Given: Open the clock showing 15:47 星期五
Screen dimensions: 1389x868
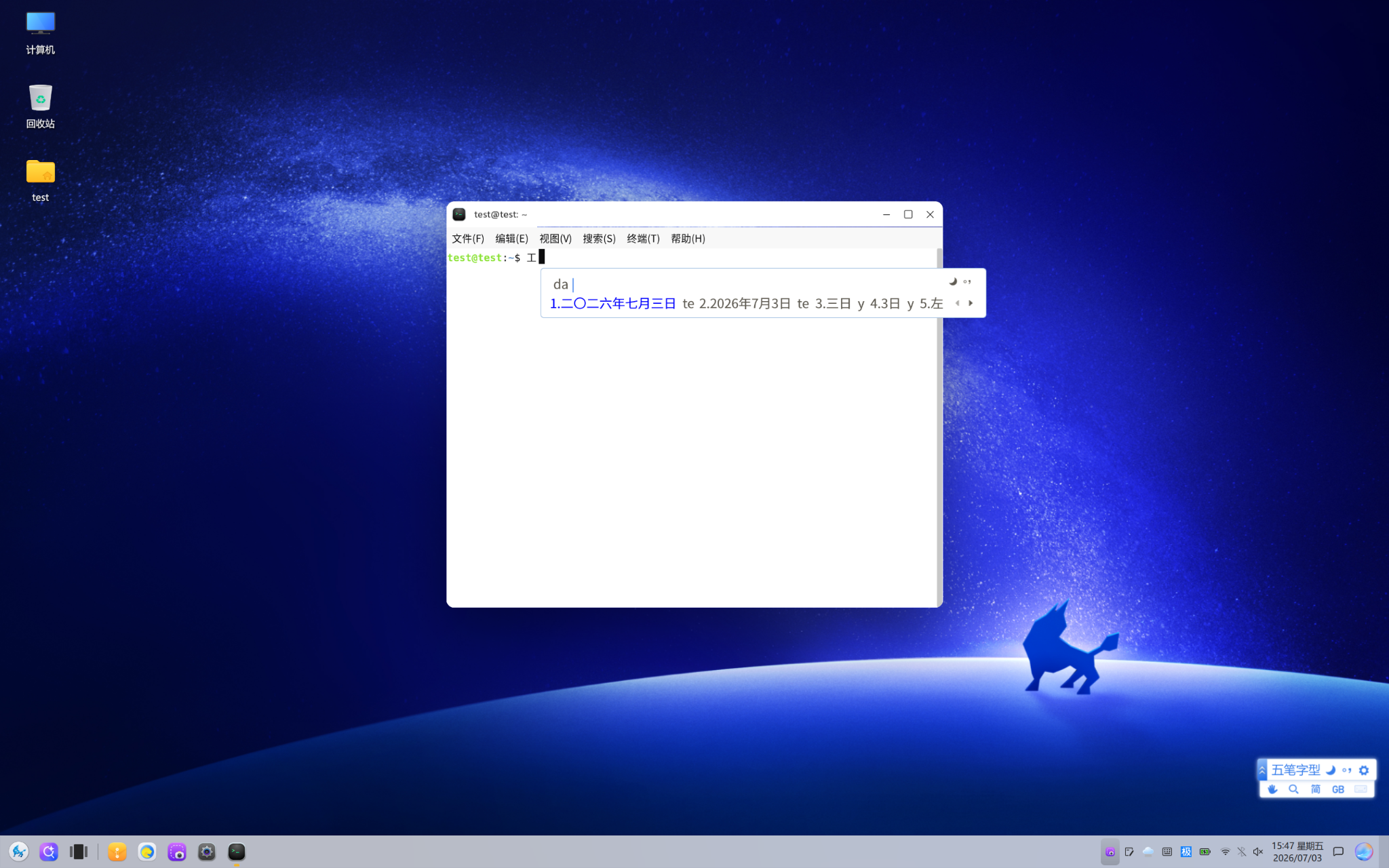Looking at the screenshot, I should 1297,852.
